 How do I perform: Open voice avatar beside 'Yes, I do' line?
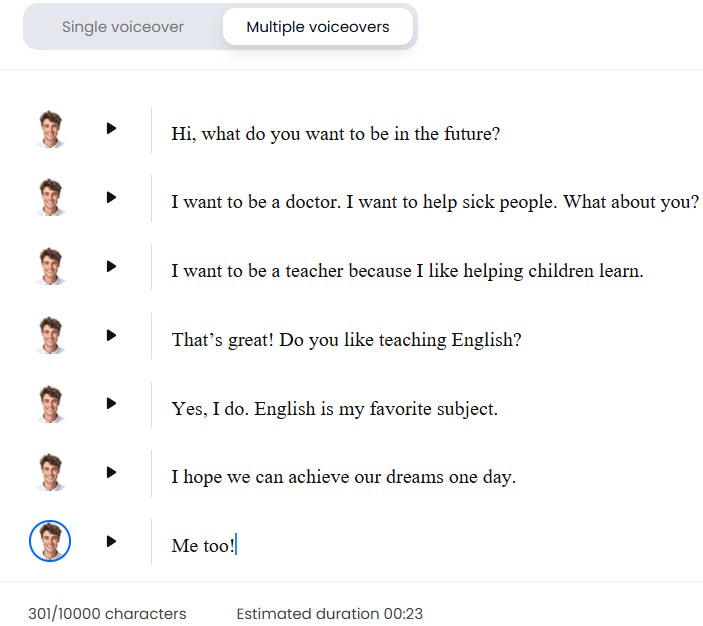(x=50, y=404)
